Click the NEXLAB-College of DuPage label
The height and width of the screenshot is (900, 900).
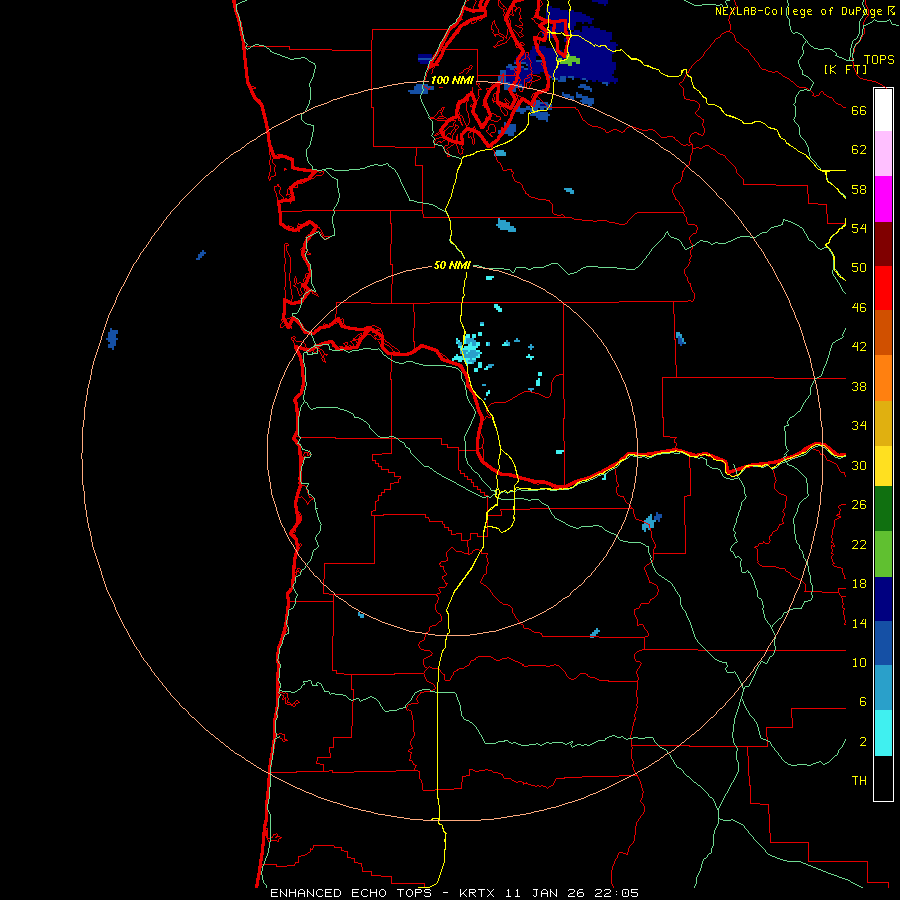(x=798, y=11)
